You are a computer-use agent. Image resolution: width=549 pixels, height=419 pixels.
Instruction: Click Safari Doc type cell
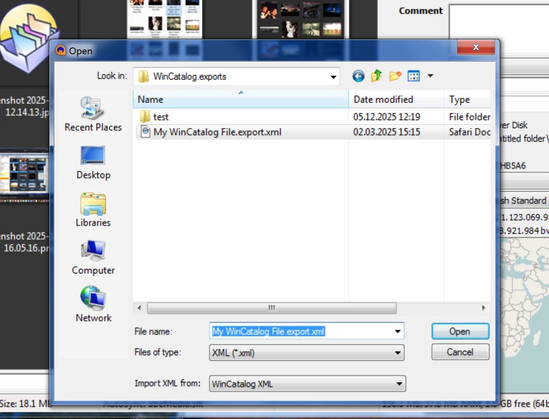(x=469, y=132)
